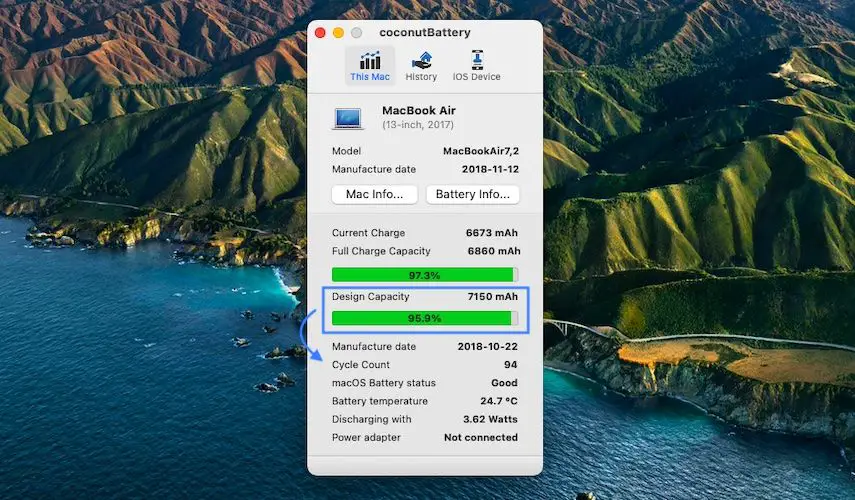Viewport: 855px width, 500px height.
Task: Click the Model label
Action: tap(347, 151)
